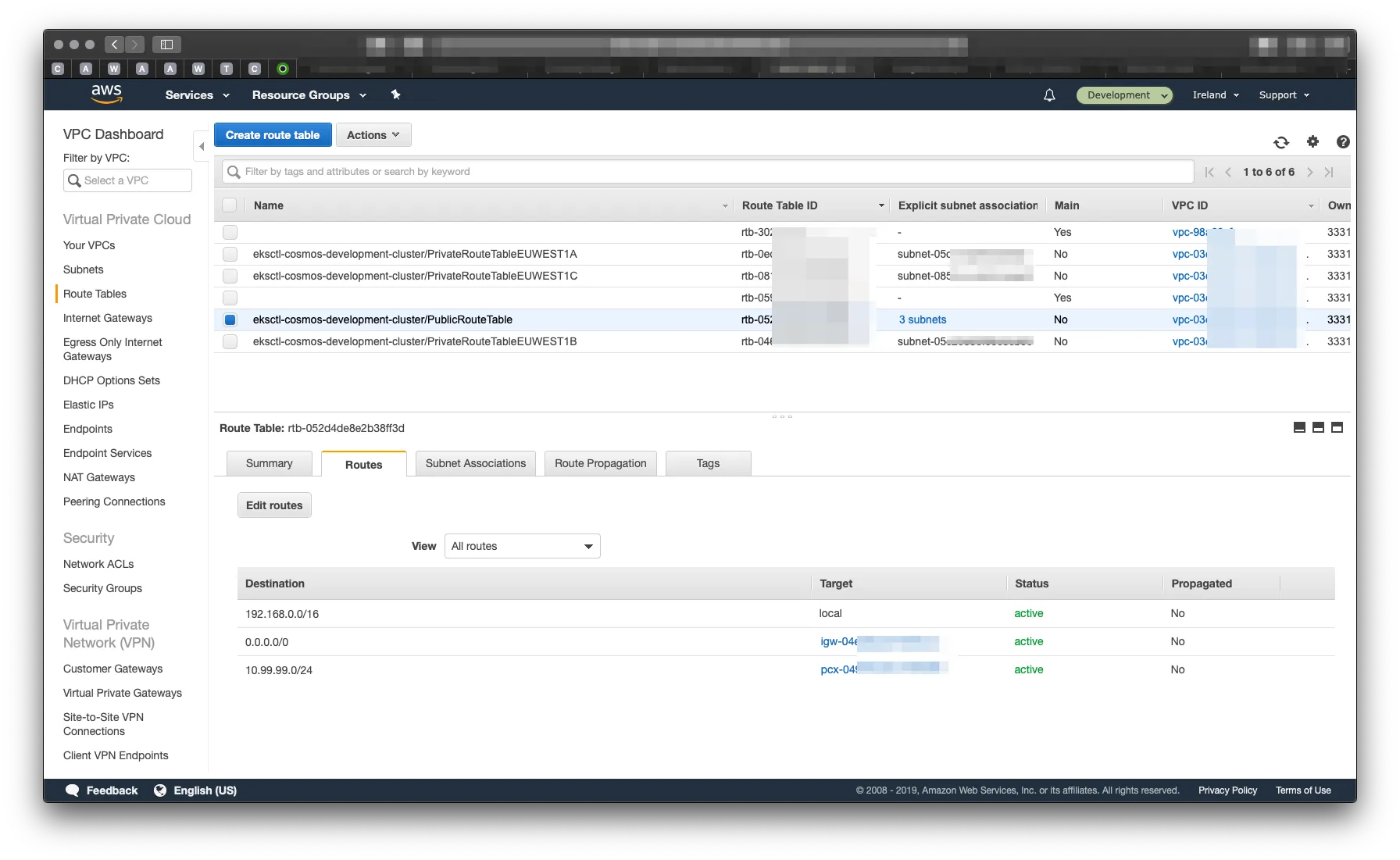The height and width of the screenshot is (860, 1400).
Task: Open Peering Connections in the sidebar
Action: pyautogui.click(x=114, y=501)
